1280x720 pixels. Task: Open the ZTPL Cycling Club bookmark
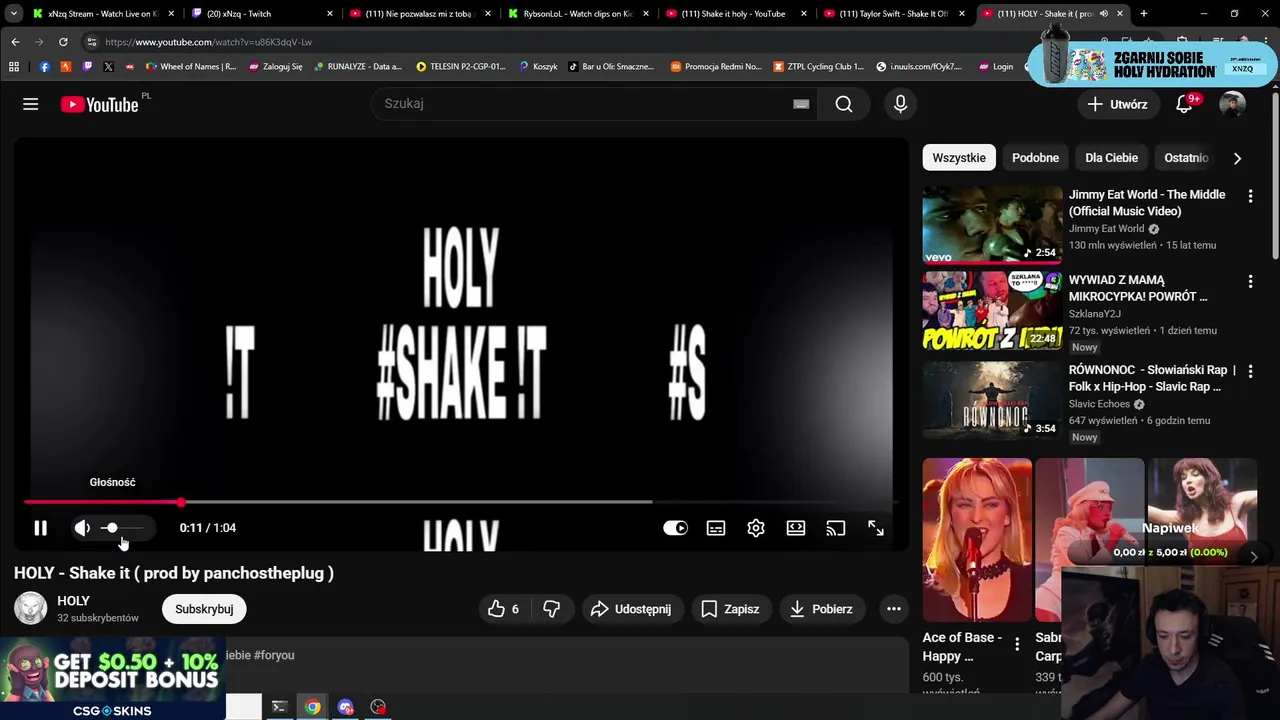pyautogui.click(x=818, y=67)
